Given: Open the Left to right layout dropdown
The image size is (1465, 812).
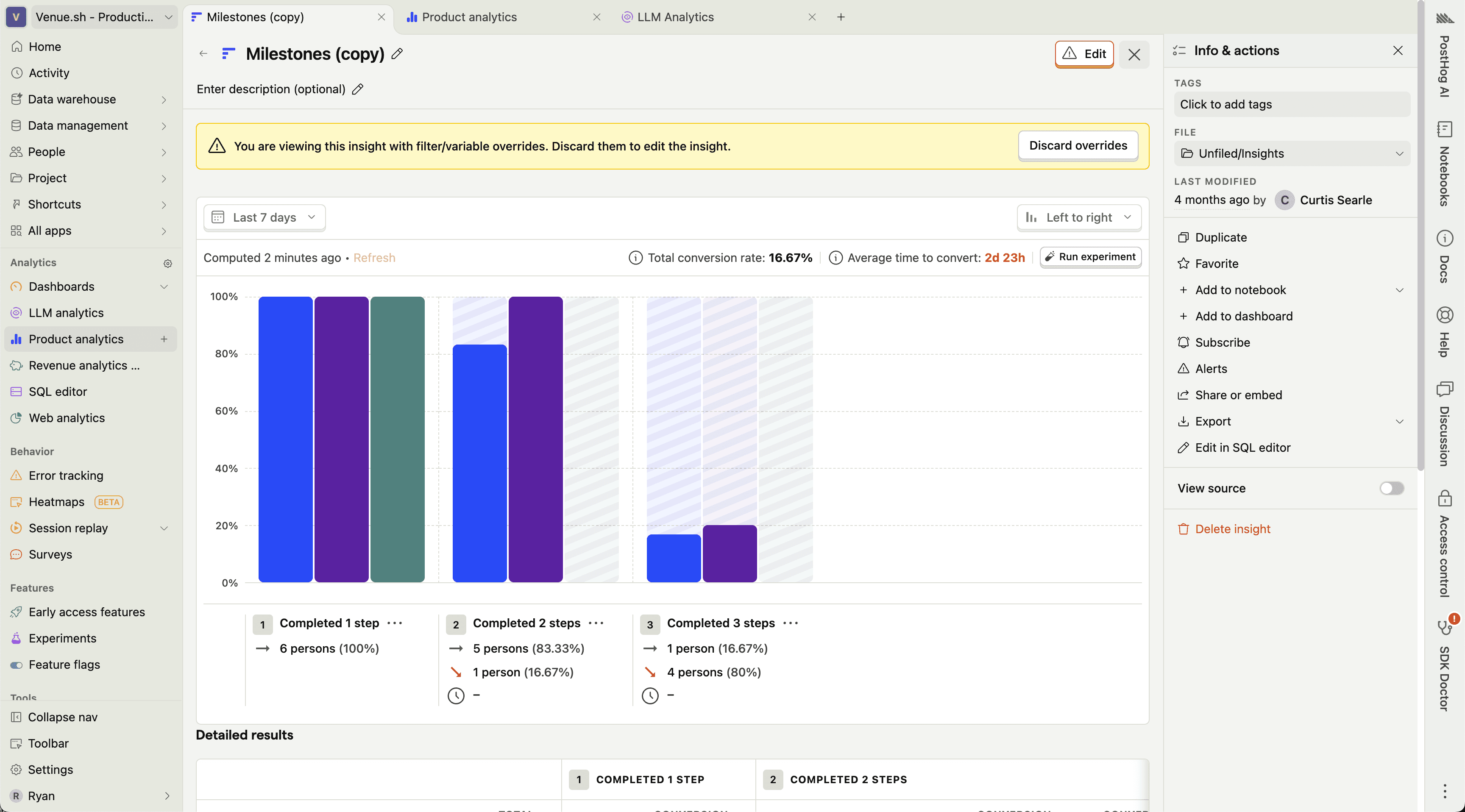Looking at the screenshot, I should click(1078, 217).
